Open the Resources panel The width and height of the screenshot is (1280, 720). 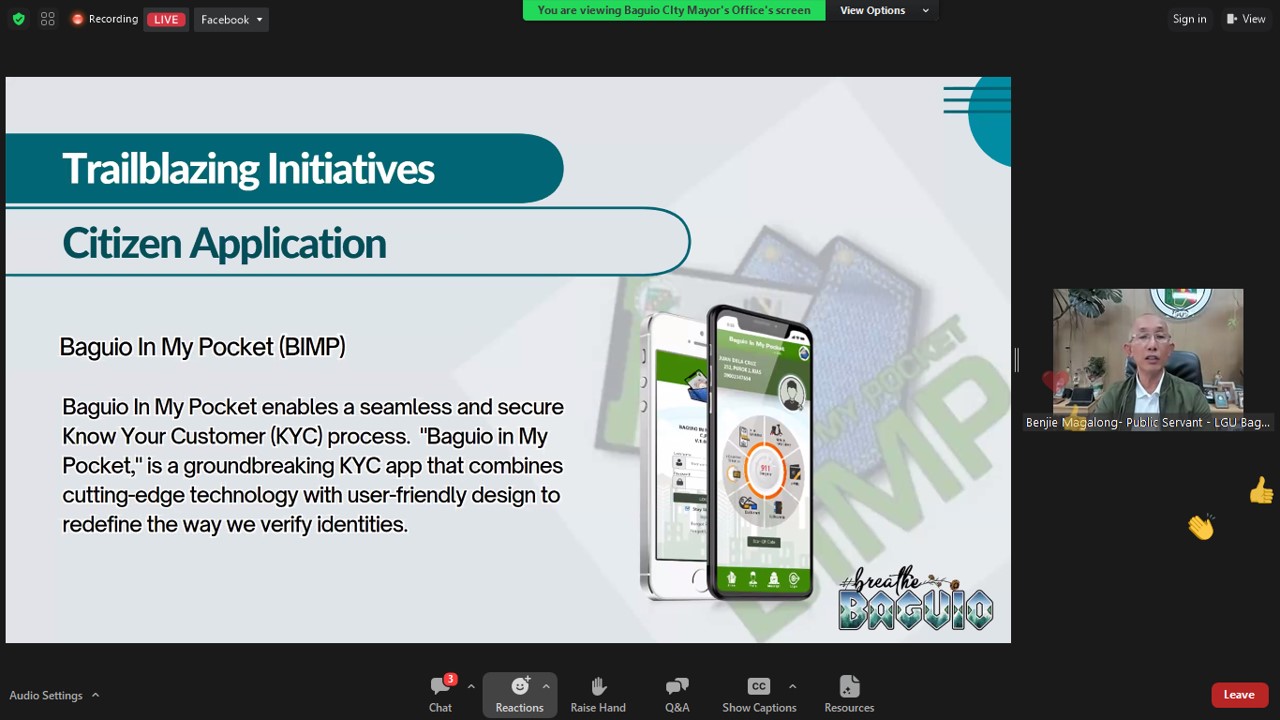pyautogui.click(x=849, y=694)
